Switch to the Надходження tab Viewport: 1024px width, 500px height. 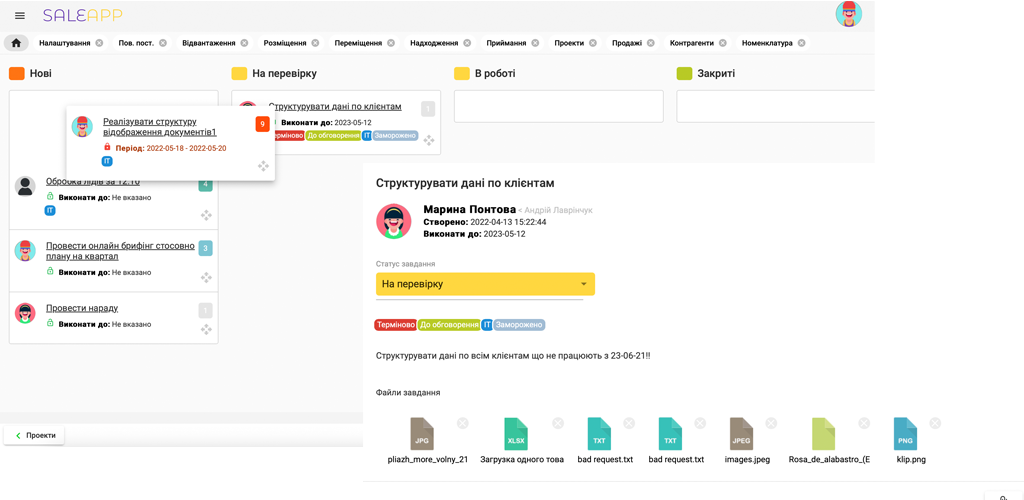(x=434, y=43)
